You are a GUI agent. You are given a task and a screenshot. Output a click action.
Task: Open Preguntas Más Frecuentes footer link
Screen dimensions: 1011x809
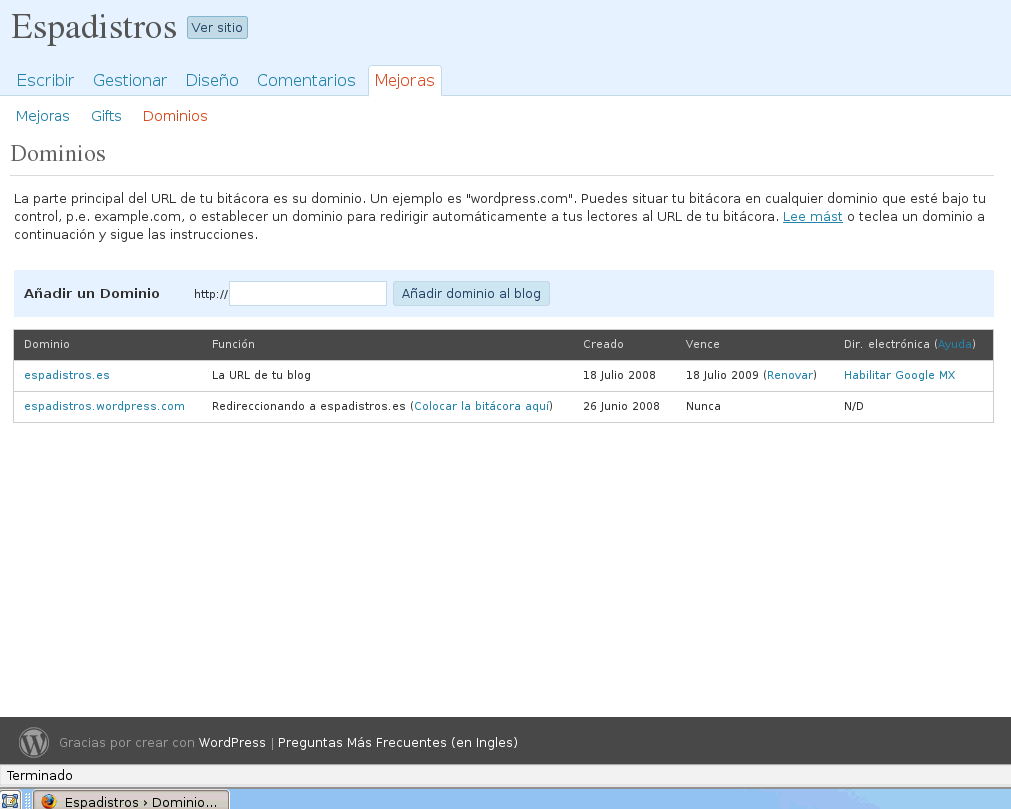[x=397, y=742]
